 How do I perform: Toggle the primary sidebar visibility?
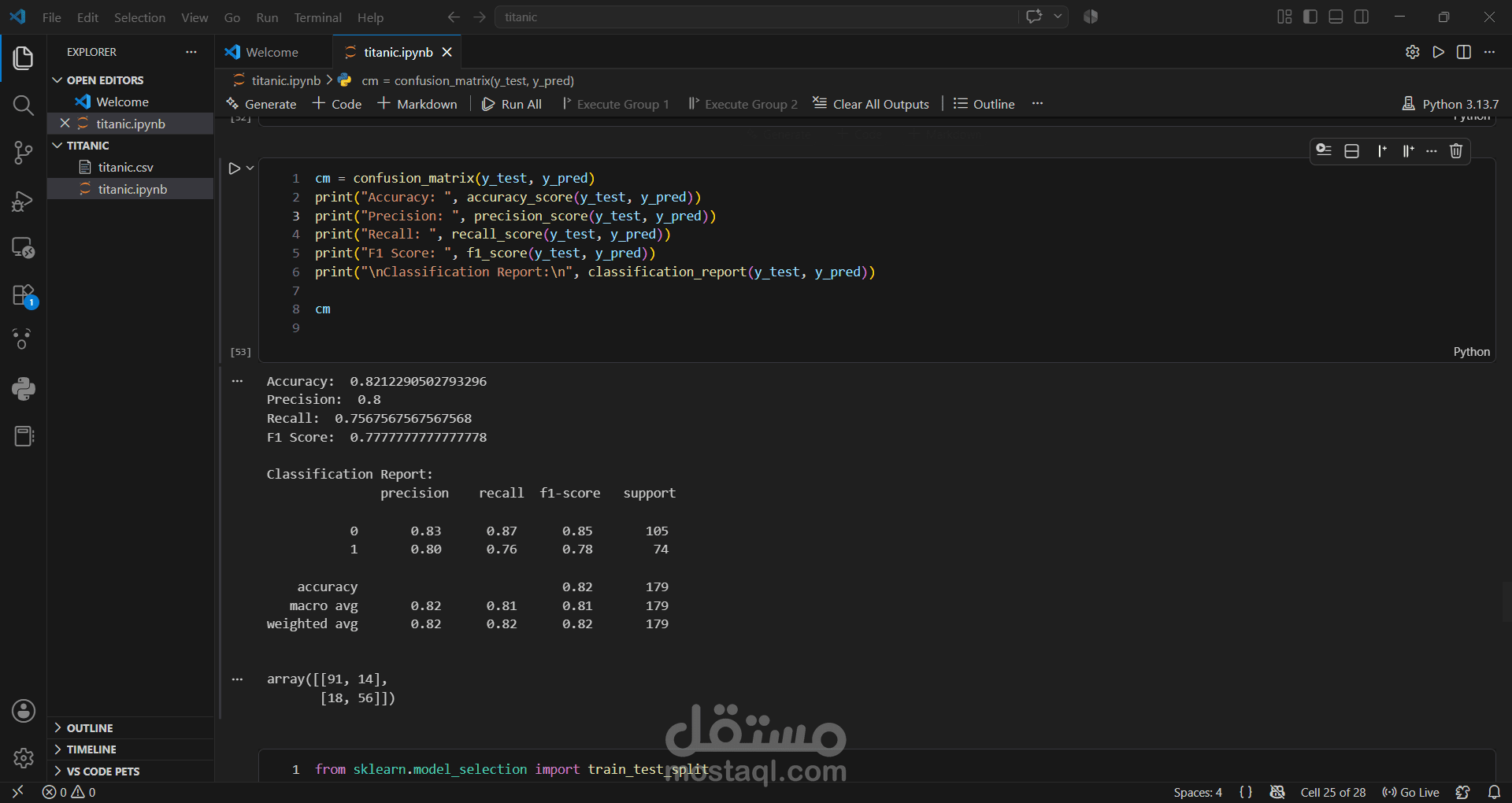pyautogui.click(x=1310, y=17)
